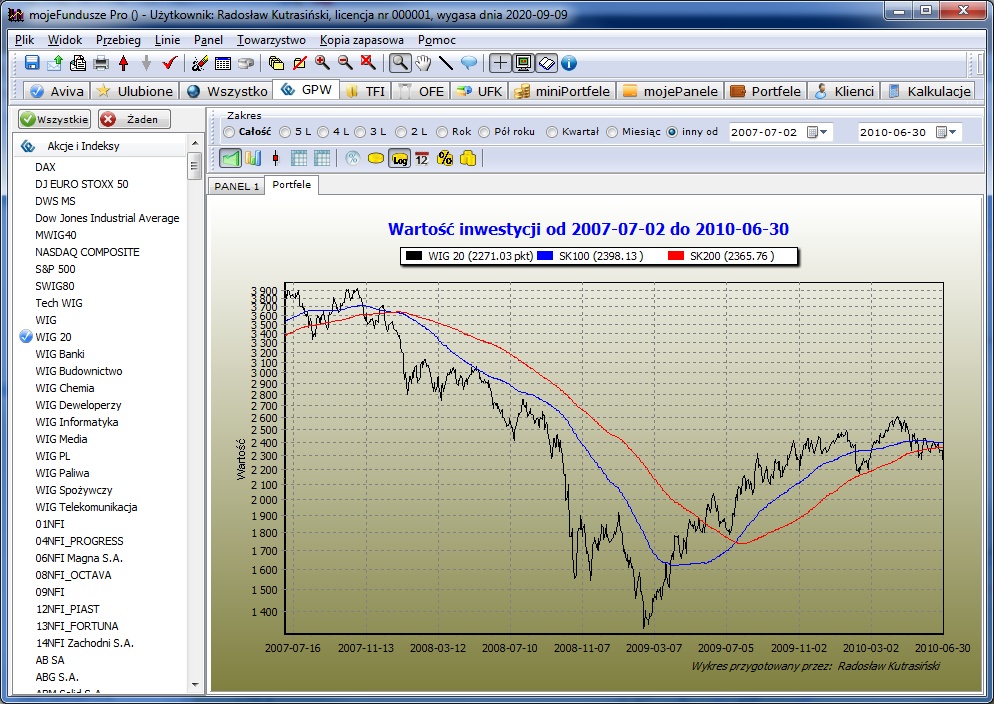994x704 pixels.
Task: Select the Pół roku radio button
Action: pos(485,132)
